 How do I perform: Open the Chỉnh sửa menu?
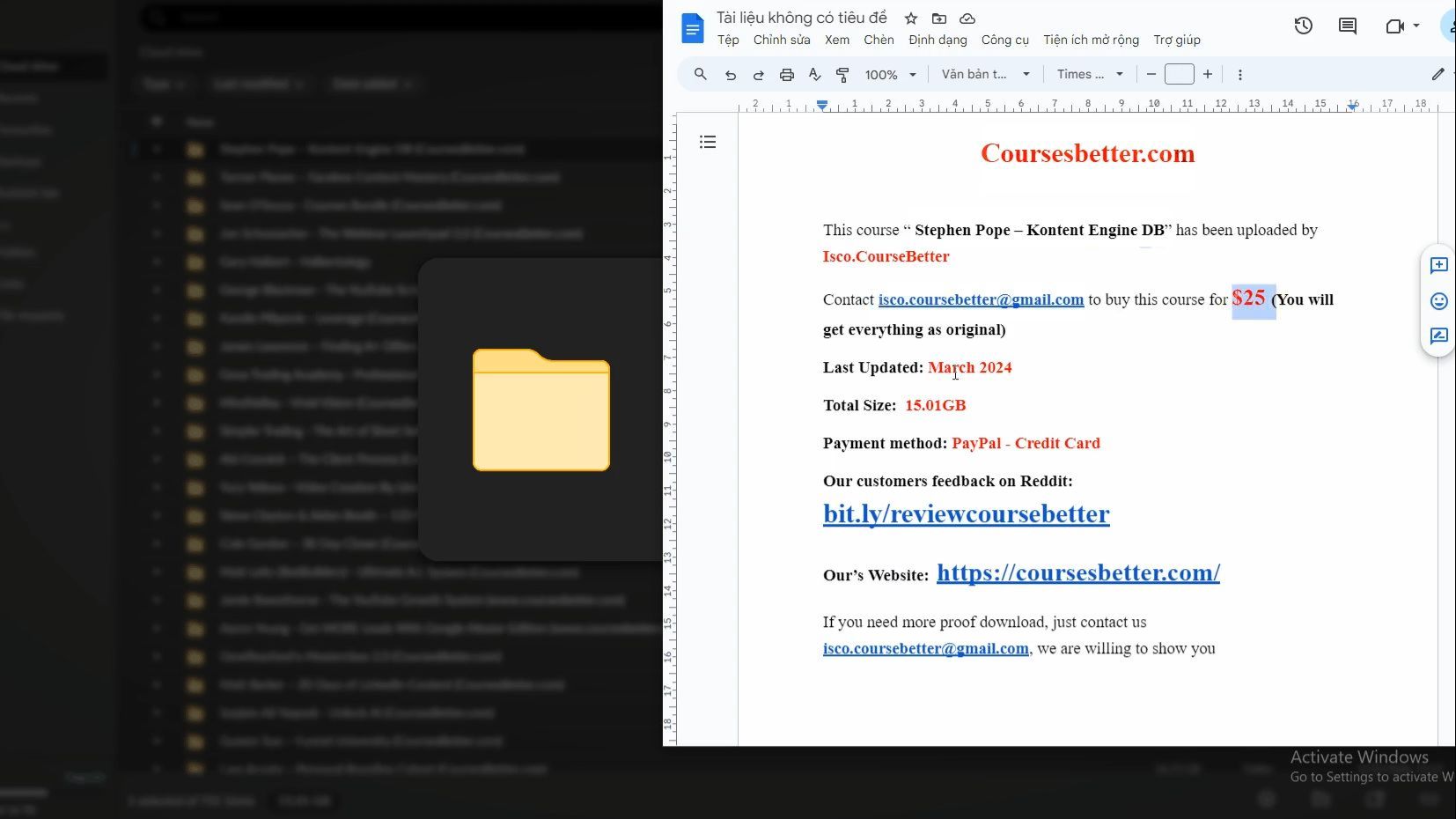tap(782, 40)
